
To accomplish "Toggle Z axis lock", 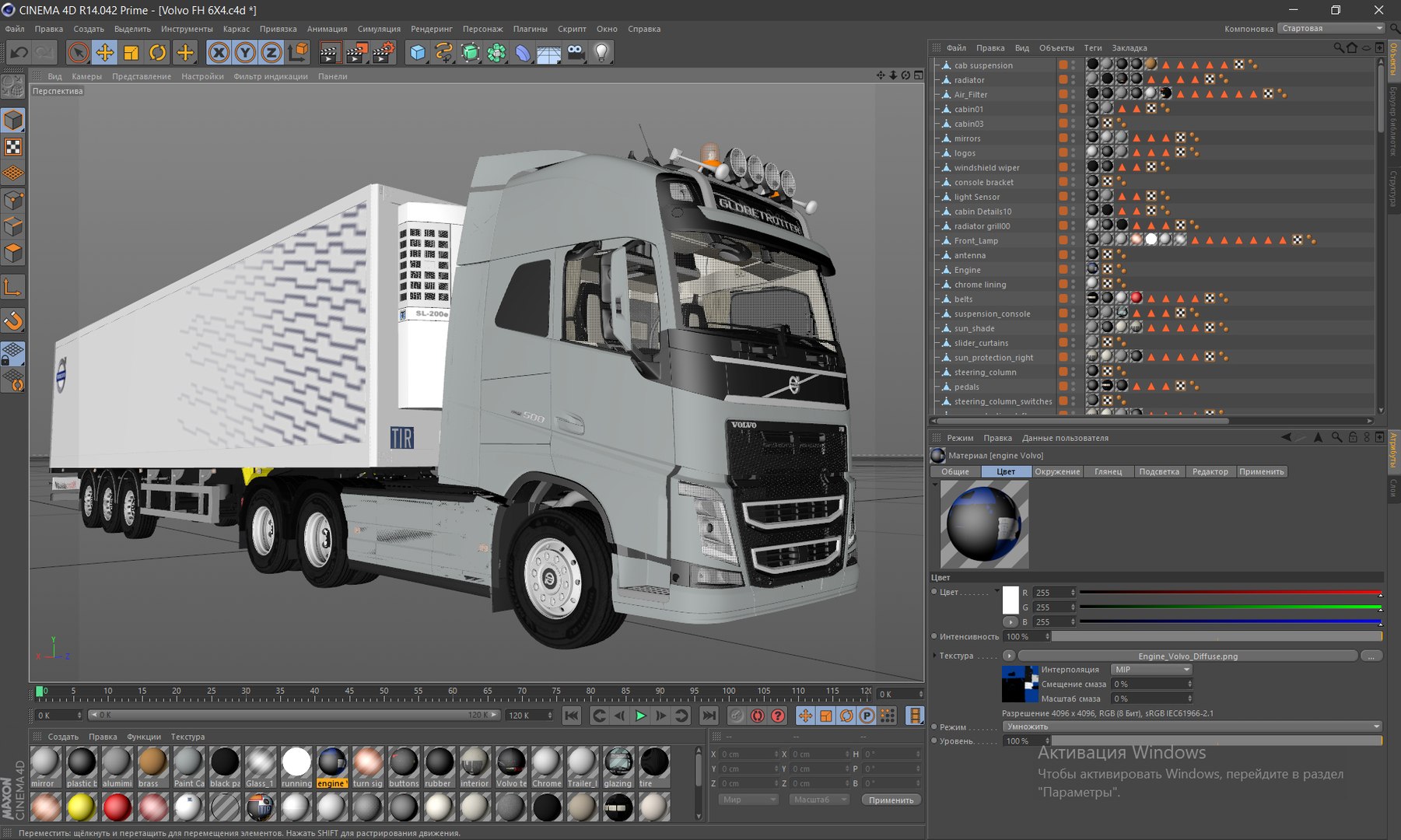I will 271,53.
